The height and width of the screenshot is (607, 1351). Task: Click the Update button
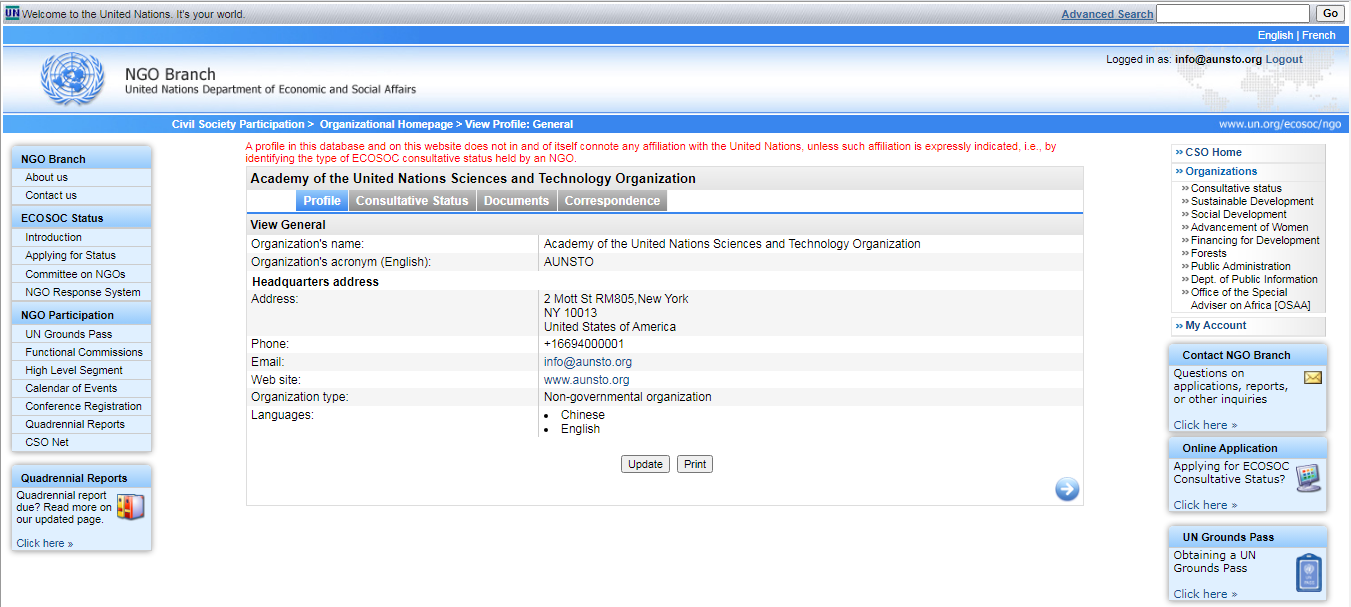pyautogui.click(x=645, y=464)
